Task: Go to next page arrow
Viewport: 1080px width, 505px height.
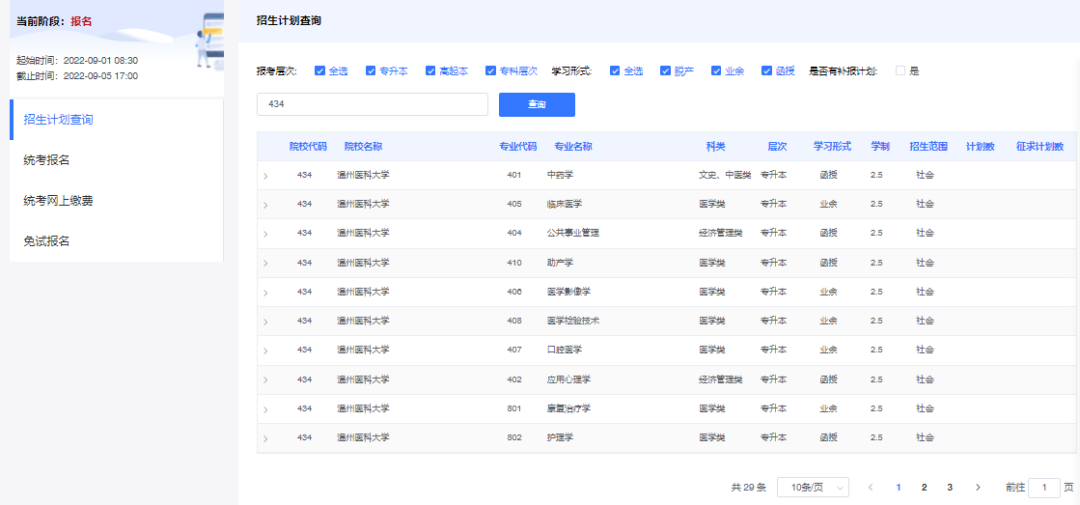Action: 978,487
